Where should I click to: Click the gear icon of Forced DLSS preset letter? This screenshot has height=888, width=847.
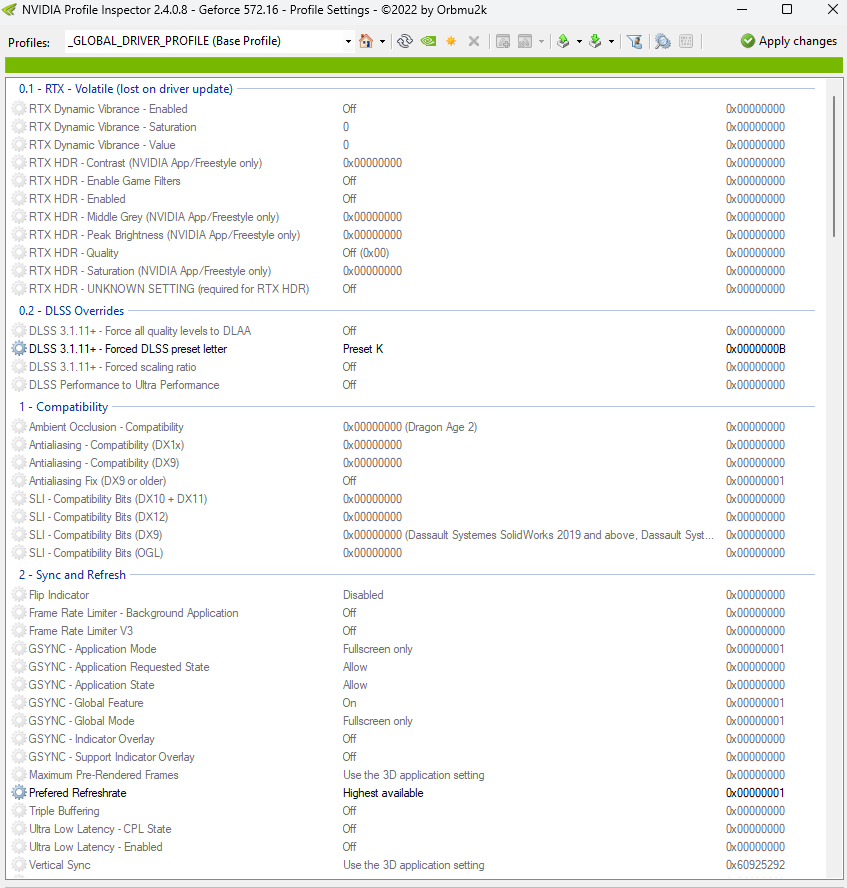pos(19,349)
